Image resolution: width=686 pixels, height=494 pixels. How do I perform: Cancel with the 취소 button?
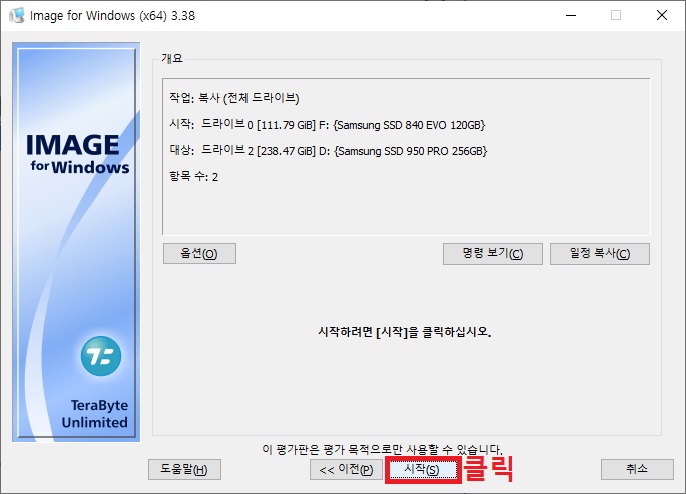637,469
